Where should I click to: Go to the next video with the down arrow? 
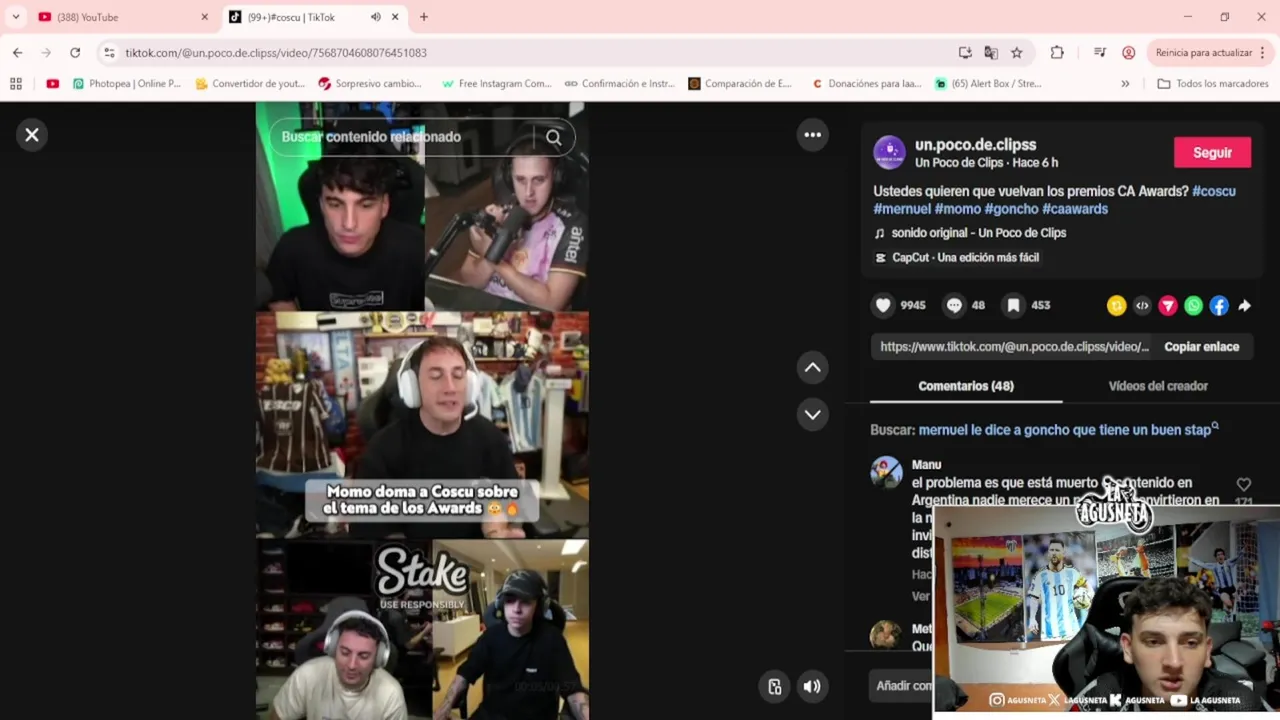click(x=813, y=414)
